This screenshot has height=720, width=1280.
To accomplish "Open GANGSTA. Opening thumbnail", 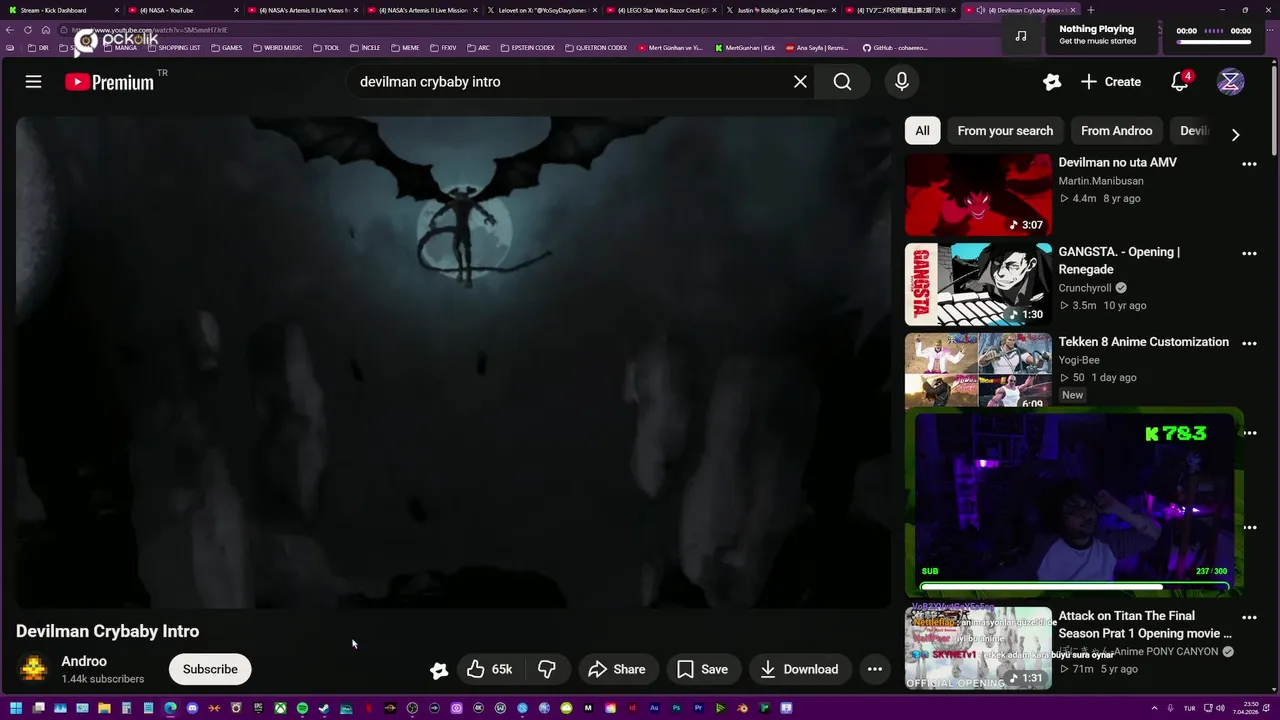I will click(978, 285).
